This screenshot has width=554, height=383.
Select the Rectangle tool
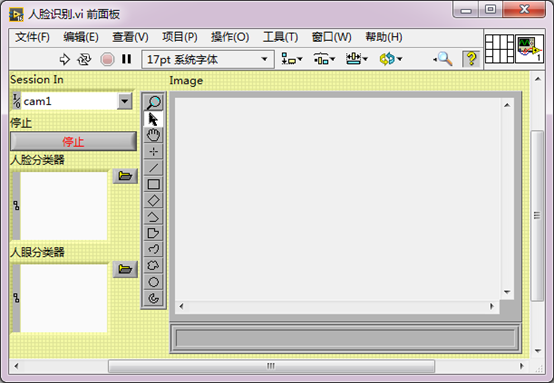click(153, 184)
